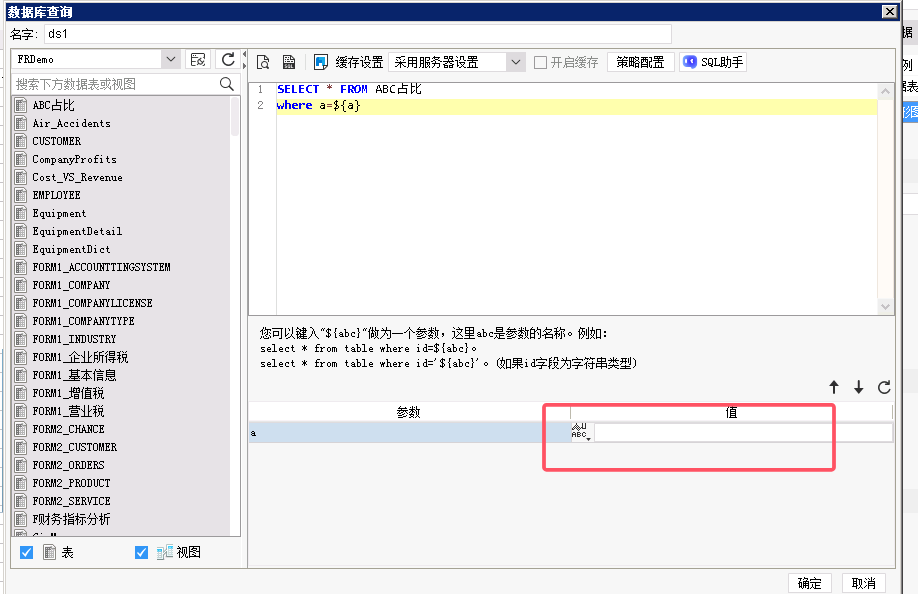Click the table search input field
Viewport: 918px width, 594px height.
click(116, 84)
